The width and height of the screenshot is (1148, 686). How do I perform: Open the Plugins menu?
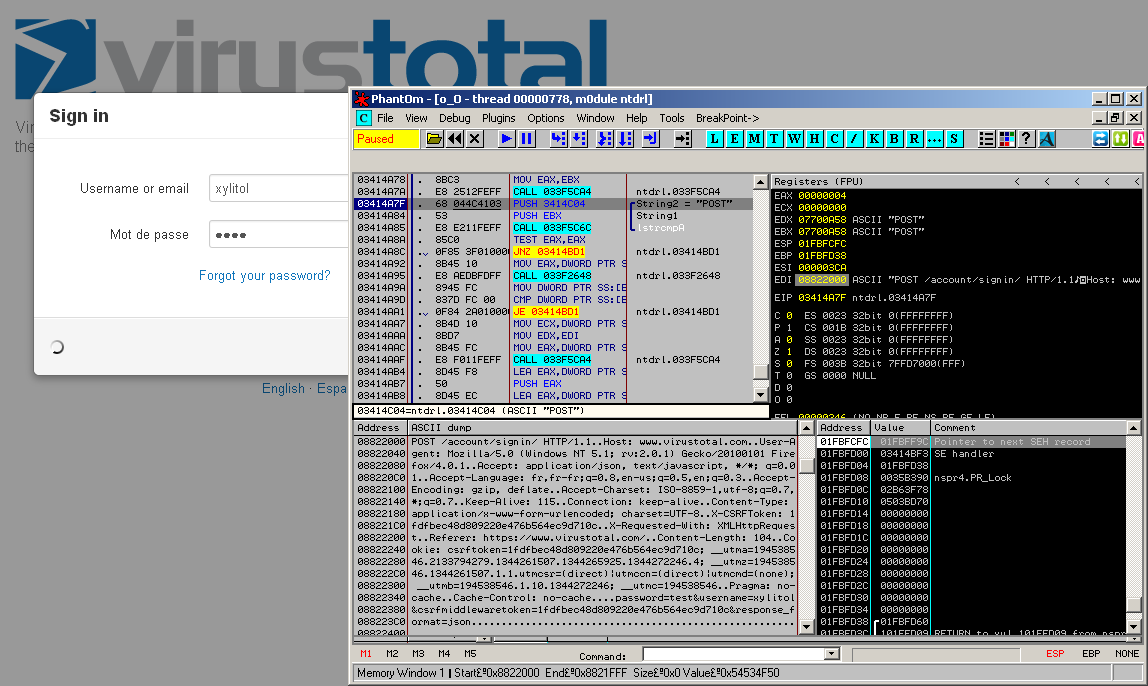point(499,118)
